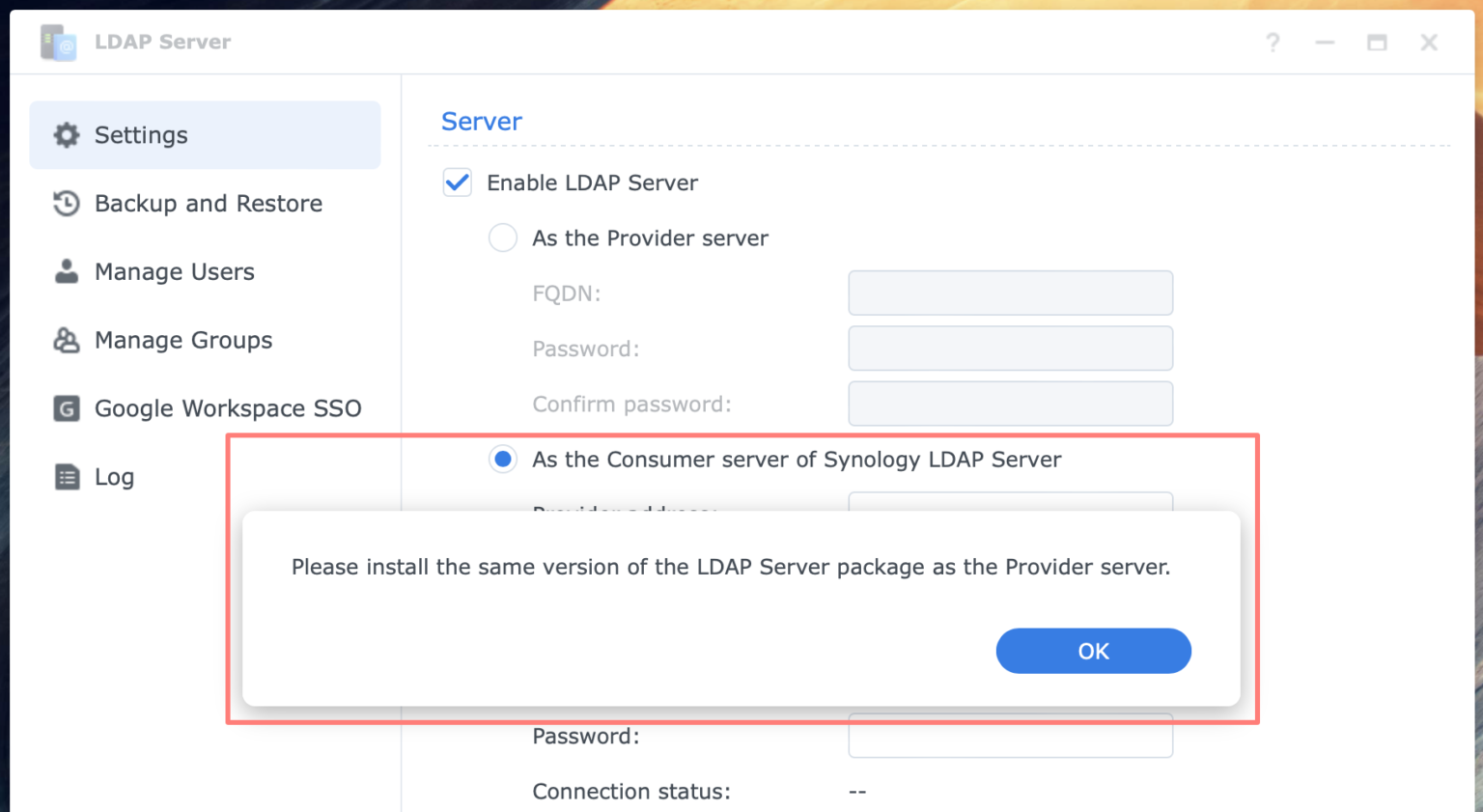Click the Server section heading
The image size is (1483, 812).
point(482,121)
